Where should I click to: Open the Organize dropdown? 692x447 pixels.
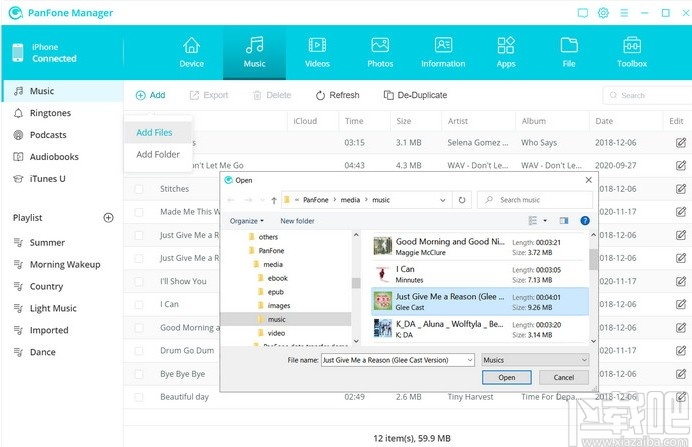246,221
